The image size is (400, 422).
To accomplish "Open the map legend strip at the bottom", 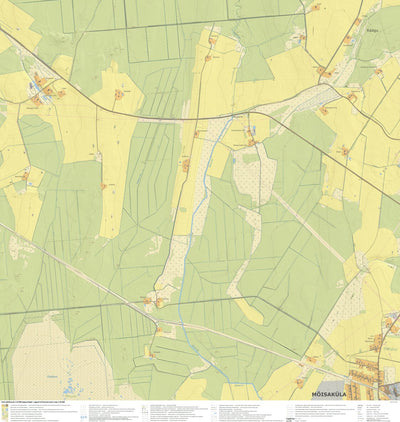I will [200, 411].
